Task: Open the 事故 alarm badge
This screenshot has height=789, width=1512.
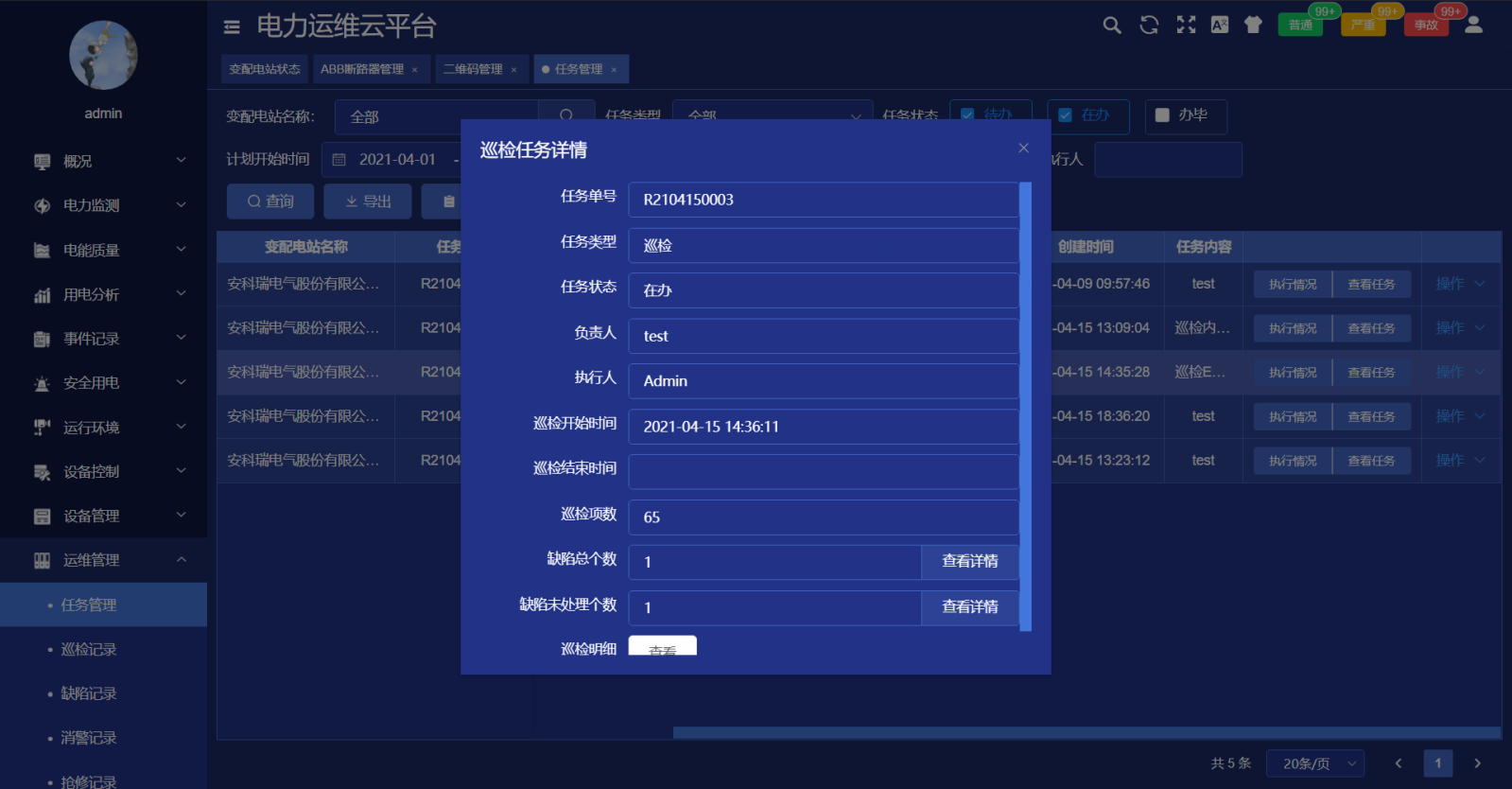Action: coord(1427,25)
